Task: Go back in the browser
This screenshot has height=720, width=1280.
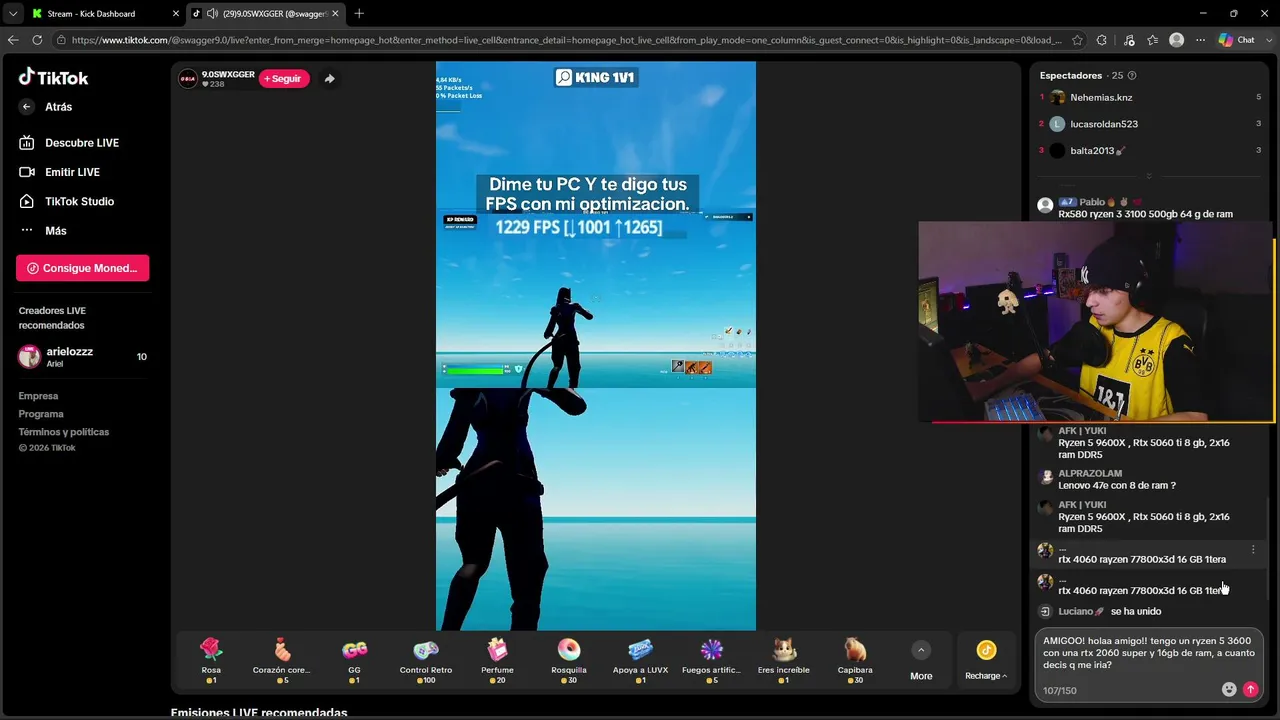Action: point(13,40)
